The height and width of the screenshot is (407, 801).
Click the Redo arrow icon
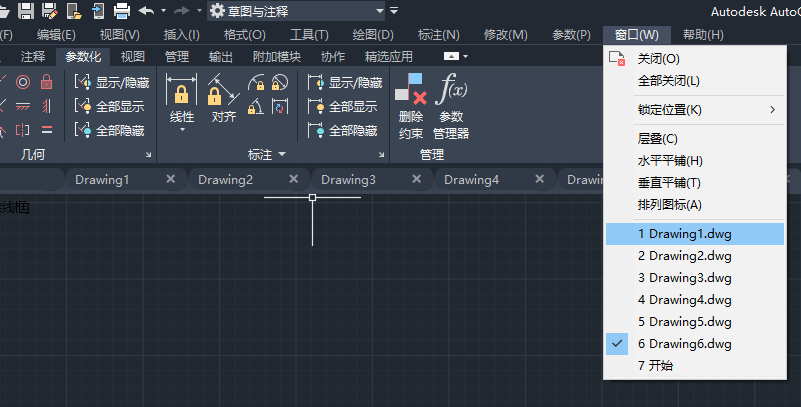(x=182, y=10)
